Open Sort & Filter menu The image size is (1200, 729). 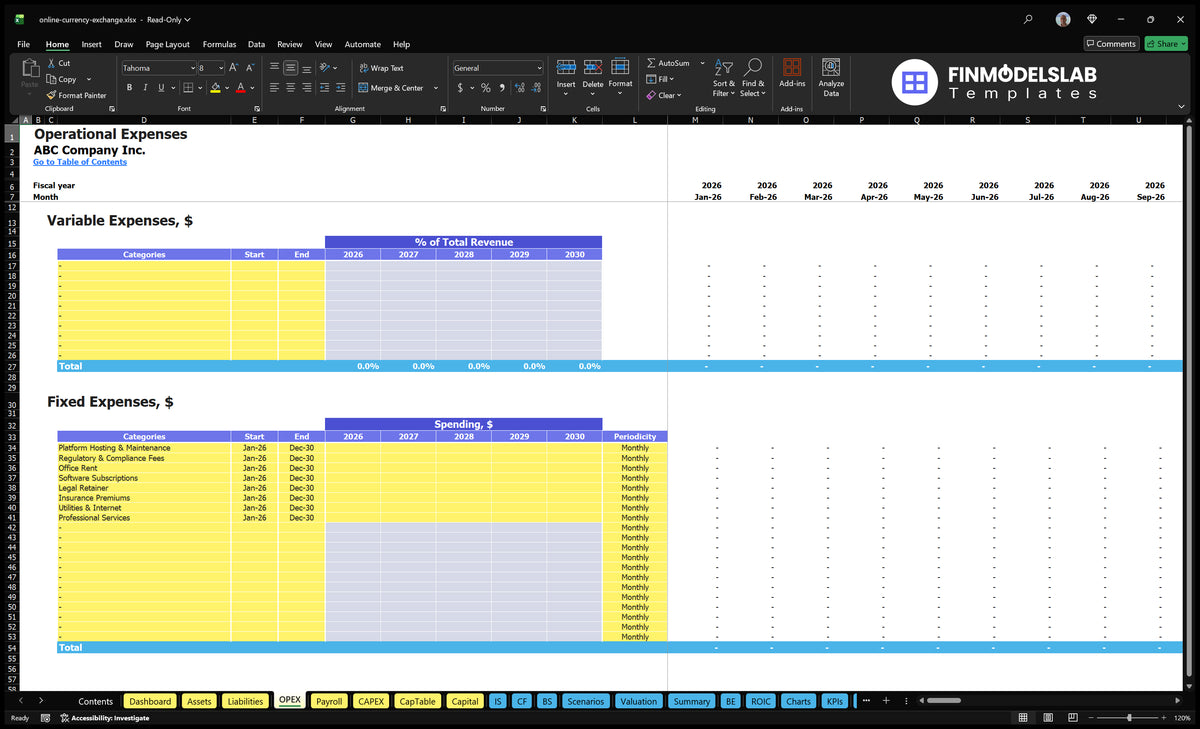724,77
